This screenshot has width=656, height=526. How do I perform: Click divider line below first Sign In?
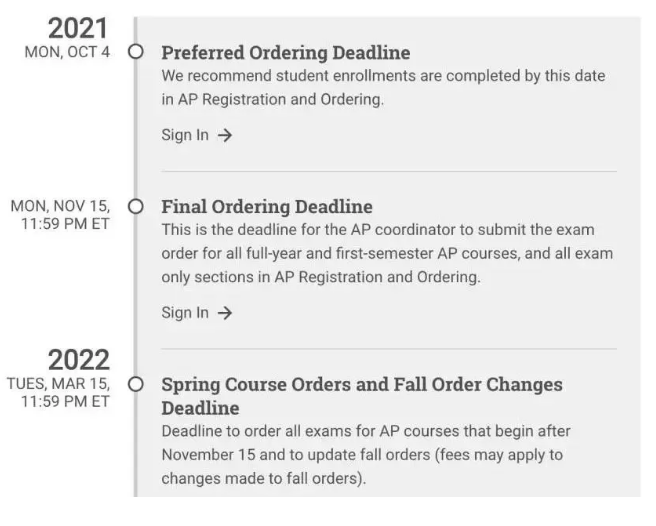389,171
